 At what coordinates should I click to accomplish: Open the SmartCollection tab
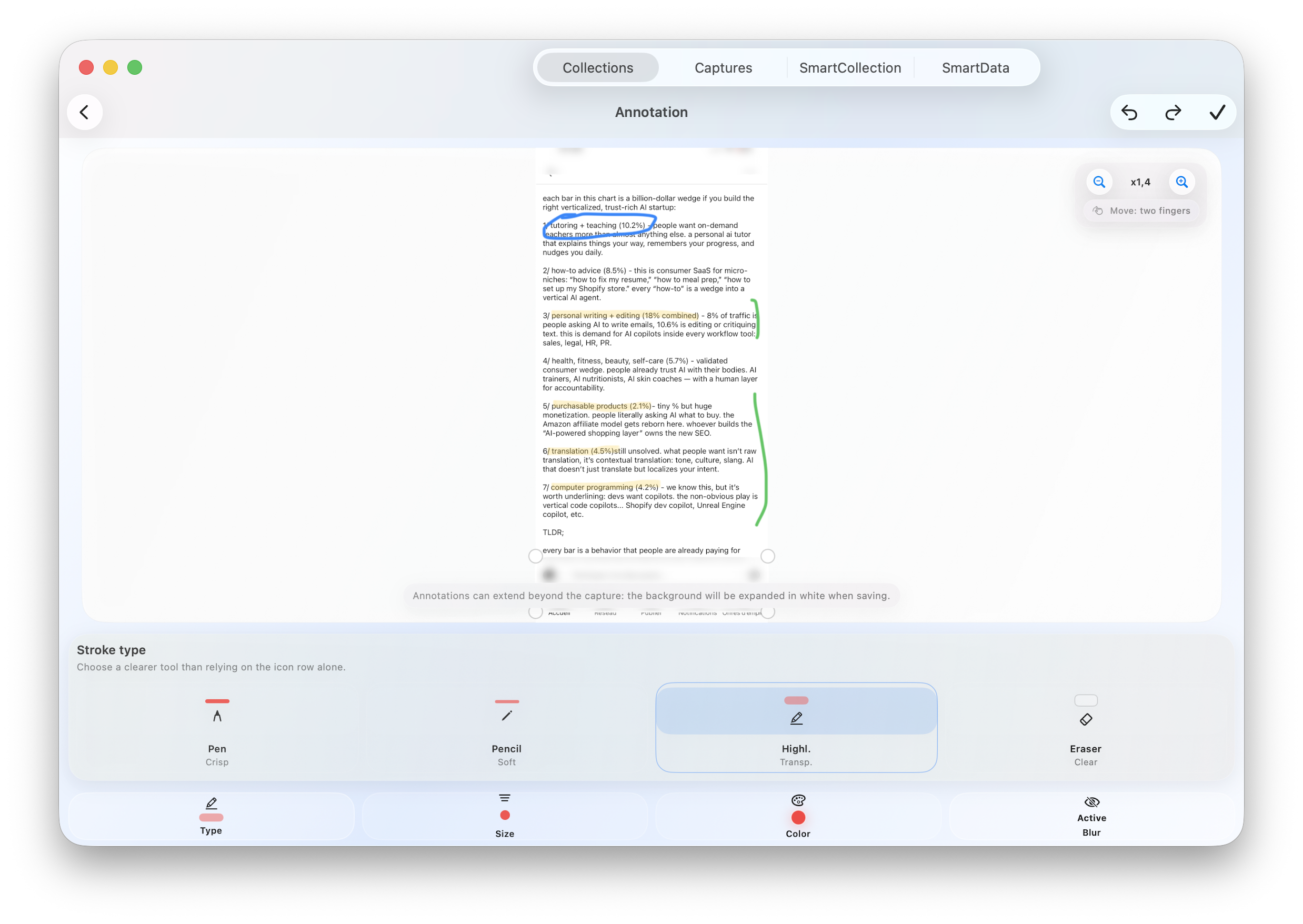pyautogui.click(x=849, y=68)
